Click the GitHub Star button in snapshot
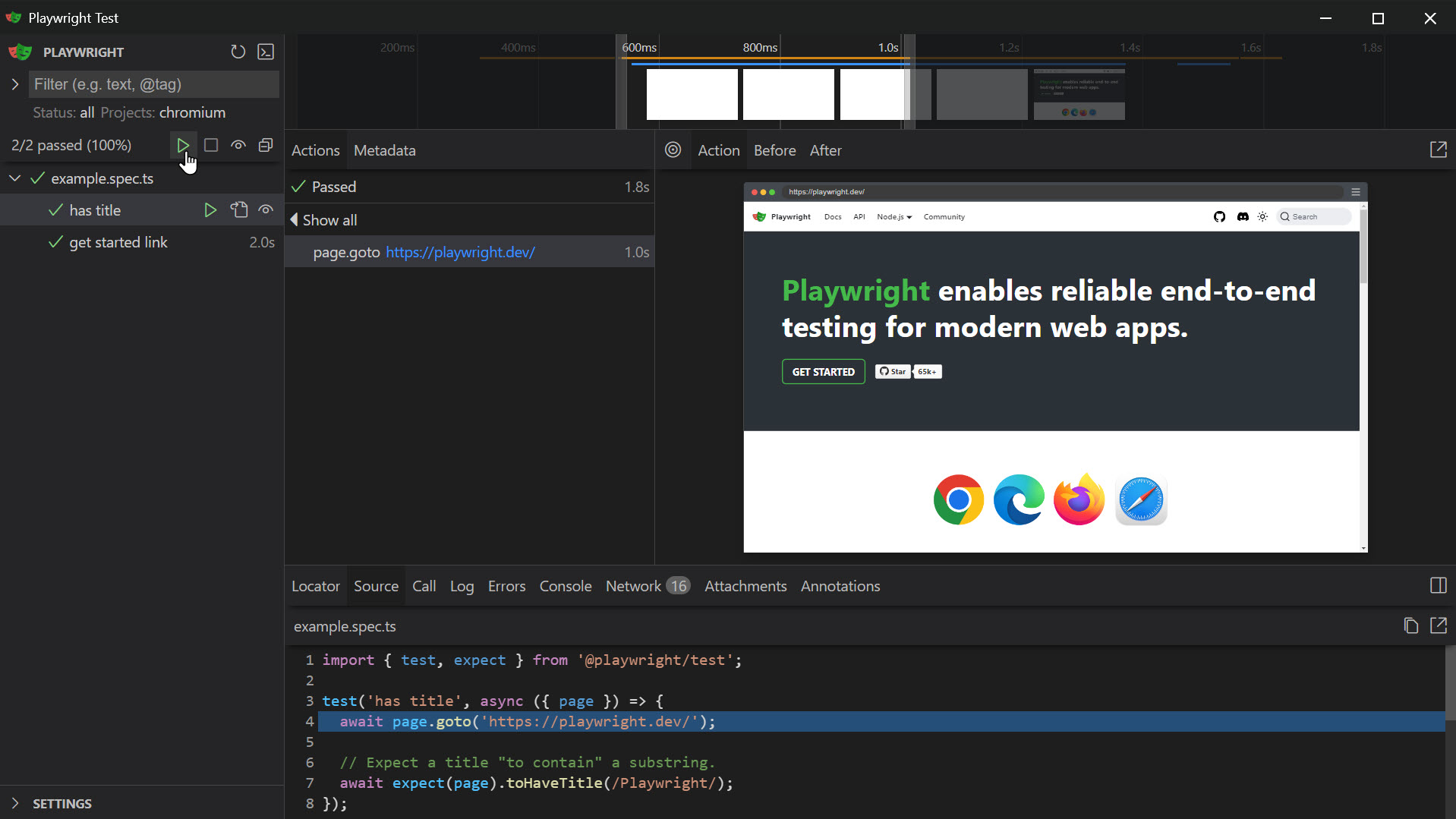 pyautogui.click(x=893, y=371)
